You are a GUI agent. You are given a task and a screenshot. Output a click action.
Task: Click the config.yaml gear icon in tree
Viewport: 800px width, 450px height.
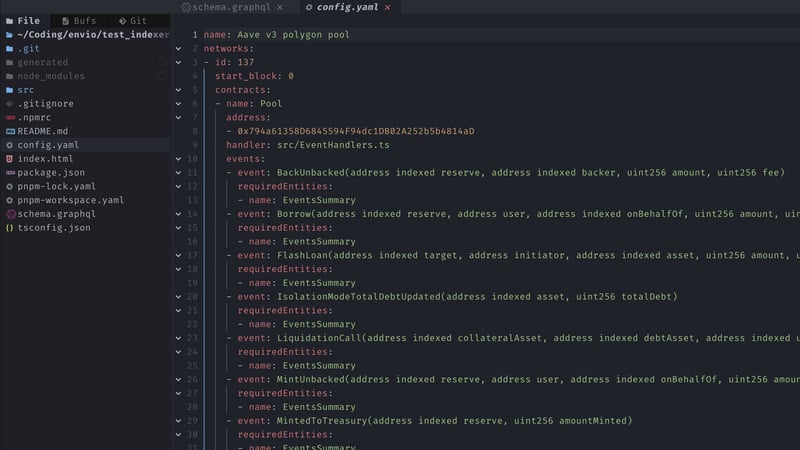click(9, 145)
